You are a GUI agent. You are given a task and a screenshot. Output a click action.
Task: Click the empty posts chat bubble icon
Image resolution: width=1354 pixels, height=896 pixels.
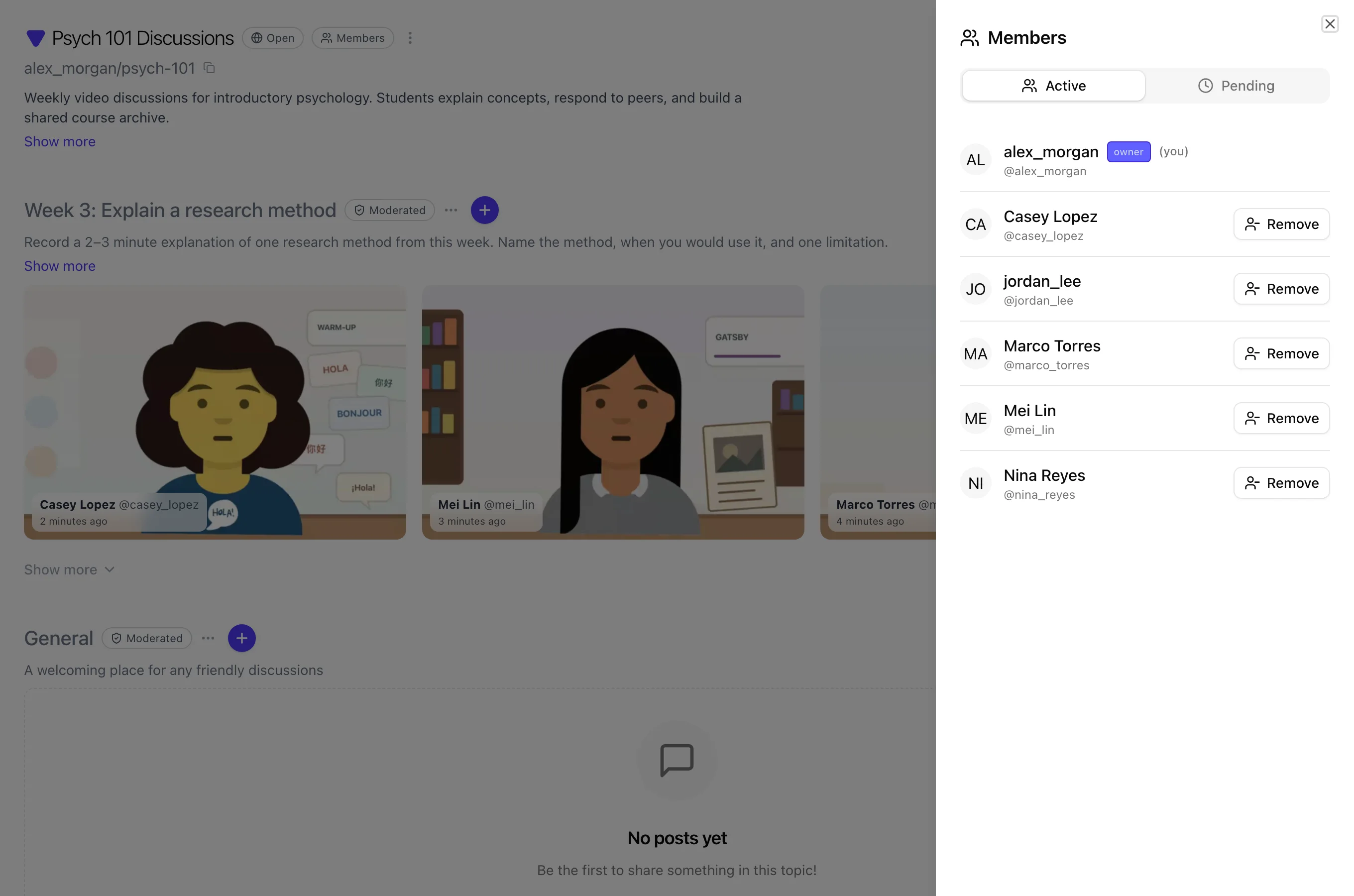(x=677, y=760)
